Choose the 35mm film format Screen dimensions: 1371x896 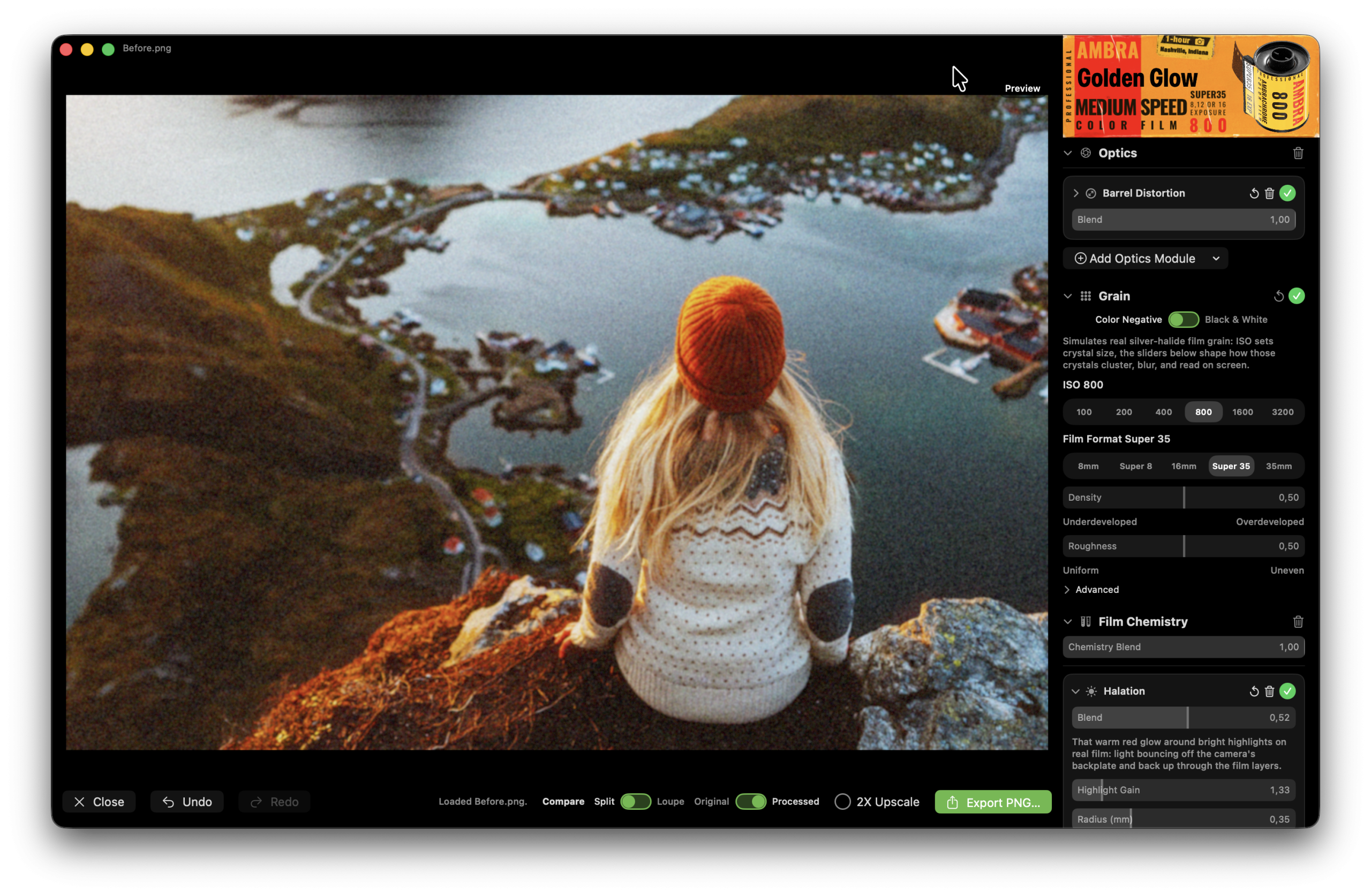pyautogui.click(x=1278, y=466)
